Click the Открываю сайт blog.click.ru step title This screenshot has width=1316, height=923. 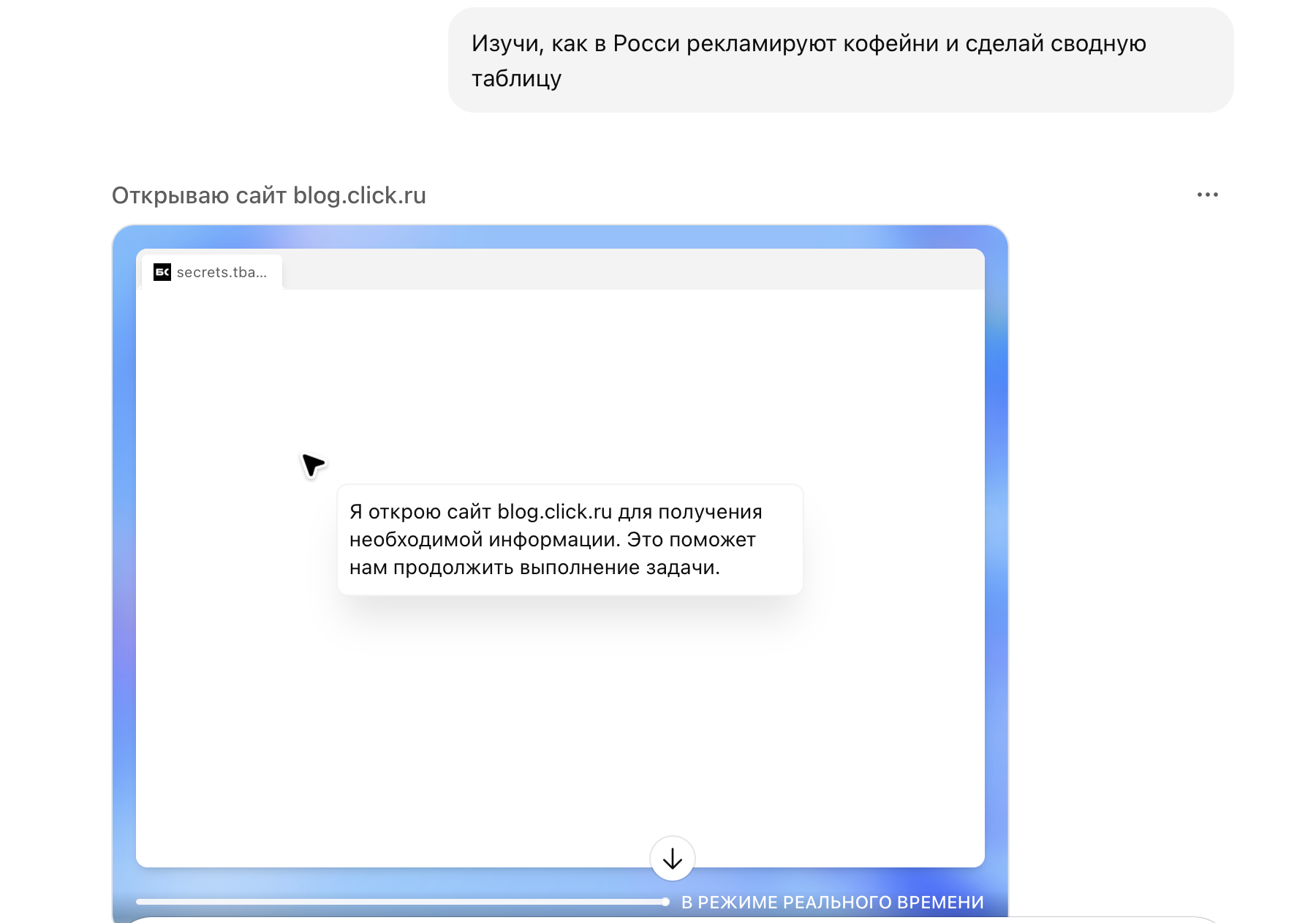[x=270, y=195]
